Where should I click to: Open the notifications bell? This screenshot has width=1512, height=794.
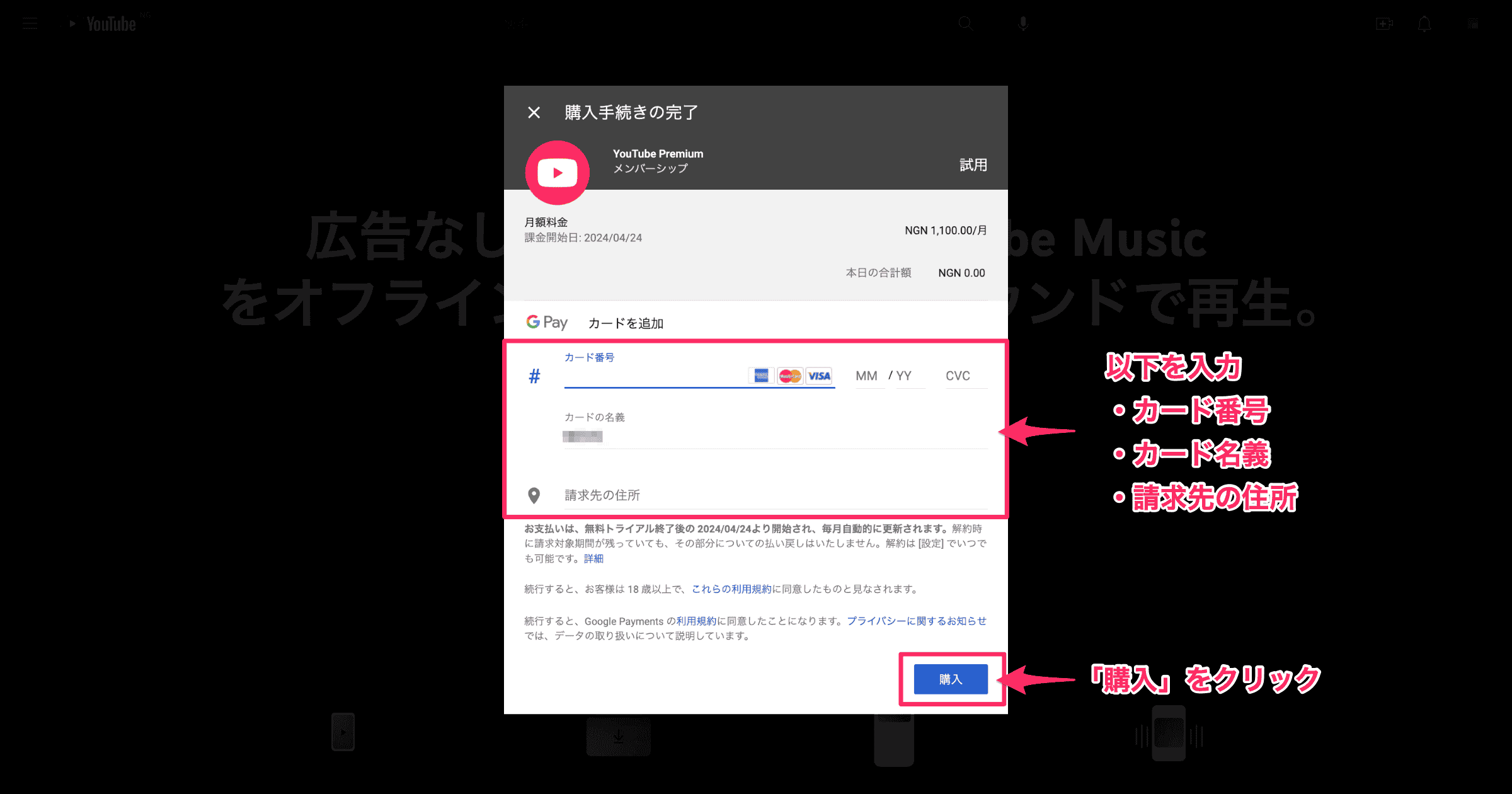coord(1424,24)
